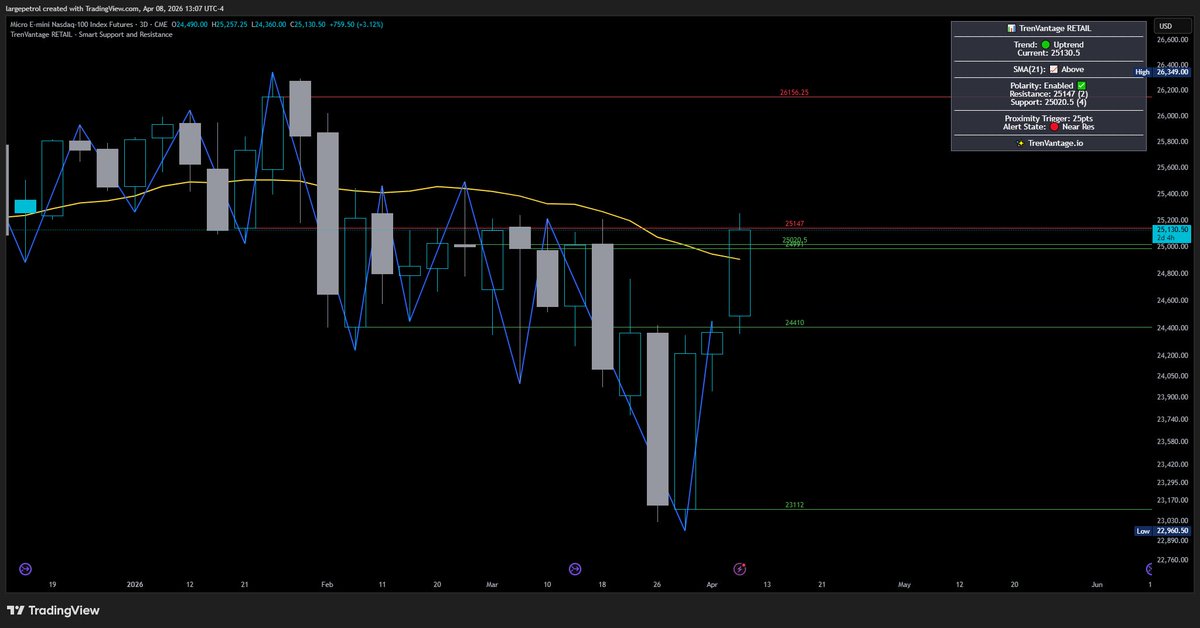1200x628 pixels.
Task: Click the red 25147 resistance level label
Action: [x=795, y=224]
